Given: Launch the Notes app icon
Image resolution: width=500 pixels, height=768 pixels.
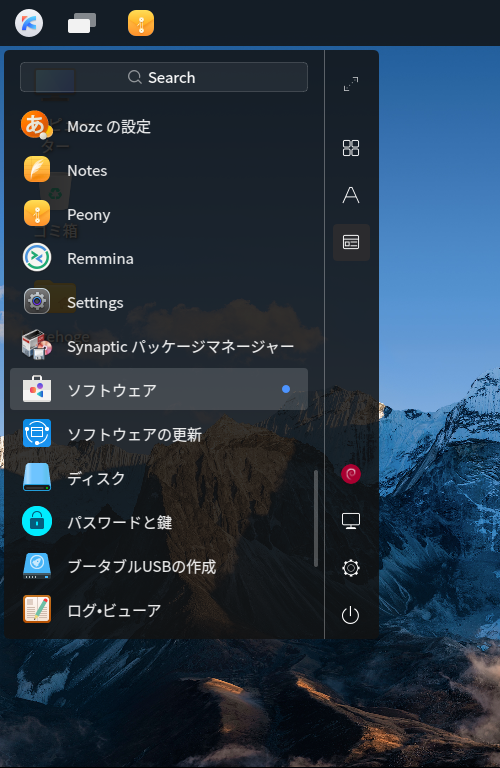Looking at the screenshot, I should 37,169.
